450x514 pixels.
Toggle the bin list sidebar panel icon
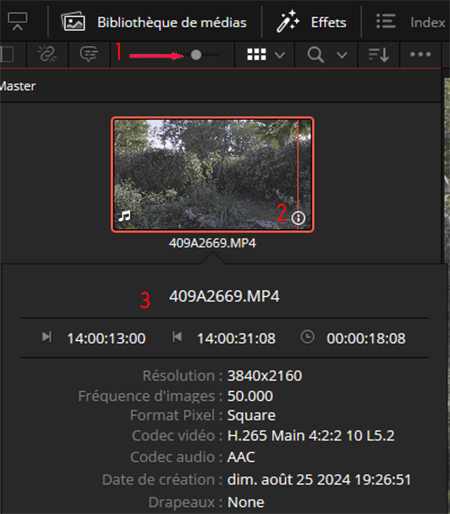[x=6, y=54]
